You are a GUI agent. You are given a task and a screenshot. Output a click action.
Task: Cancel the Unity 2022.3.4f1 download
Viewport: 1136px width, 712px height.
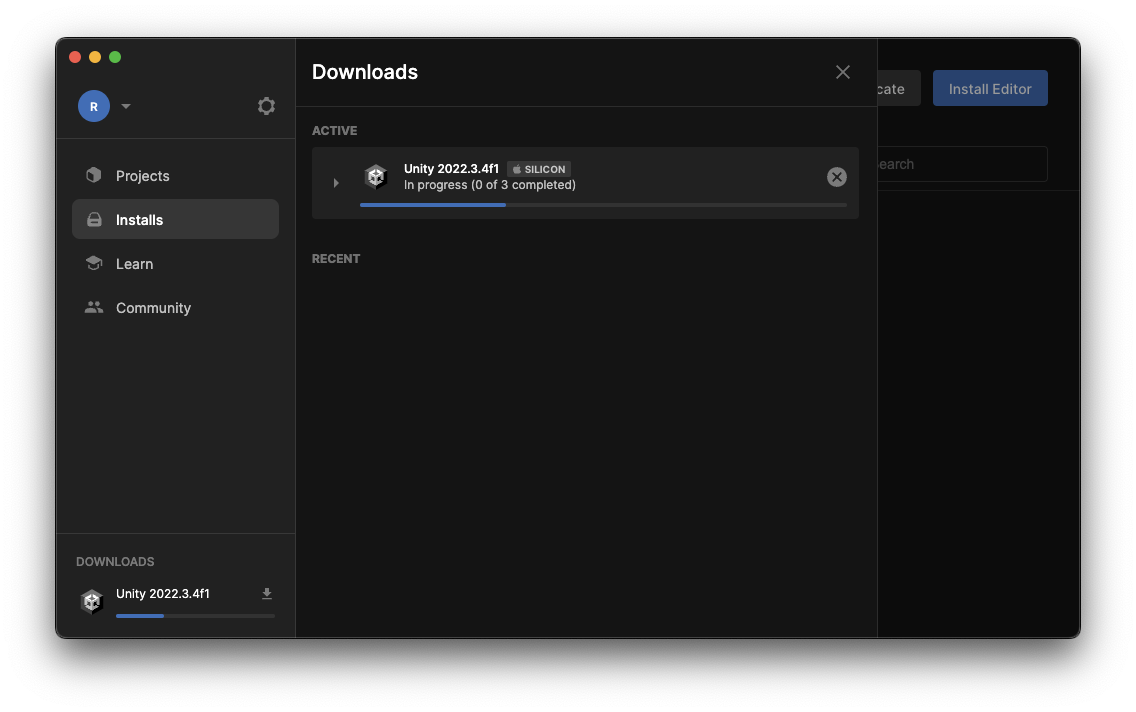click(837, 177)
